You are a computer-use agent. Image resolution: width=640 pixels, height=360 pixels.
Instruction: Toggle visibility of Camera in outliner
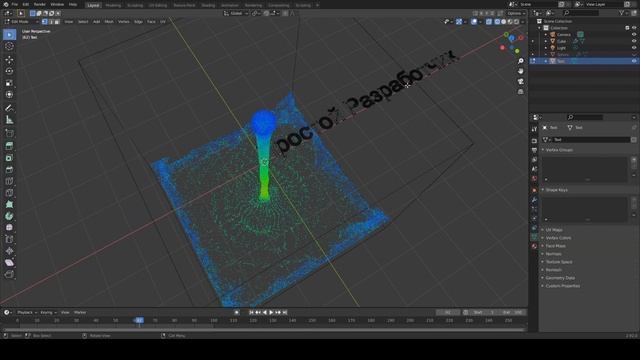(x=634, y=35)
